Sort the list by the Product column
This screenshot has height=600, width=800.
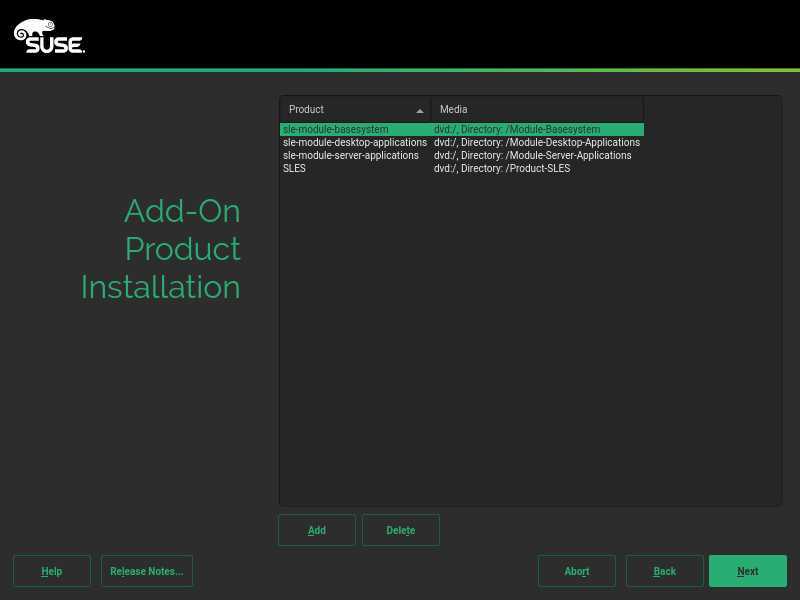(355, 109)
